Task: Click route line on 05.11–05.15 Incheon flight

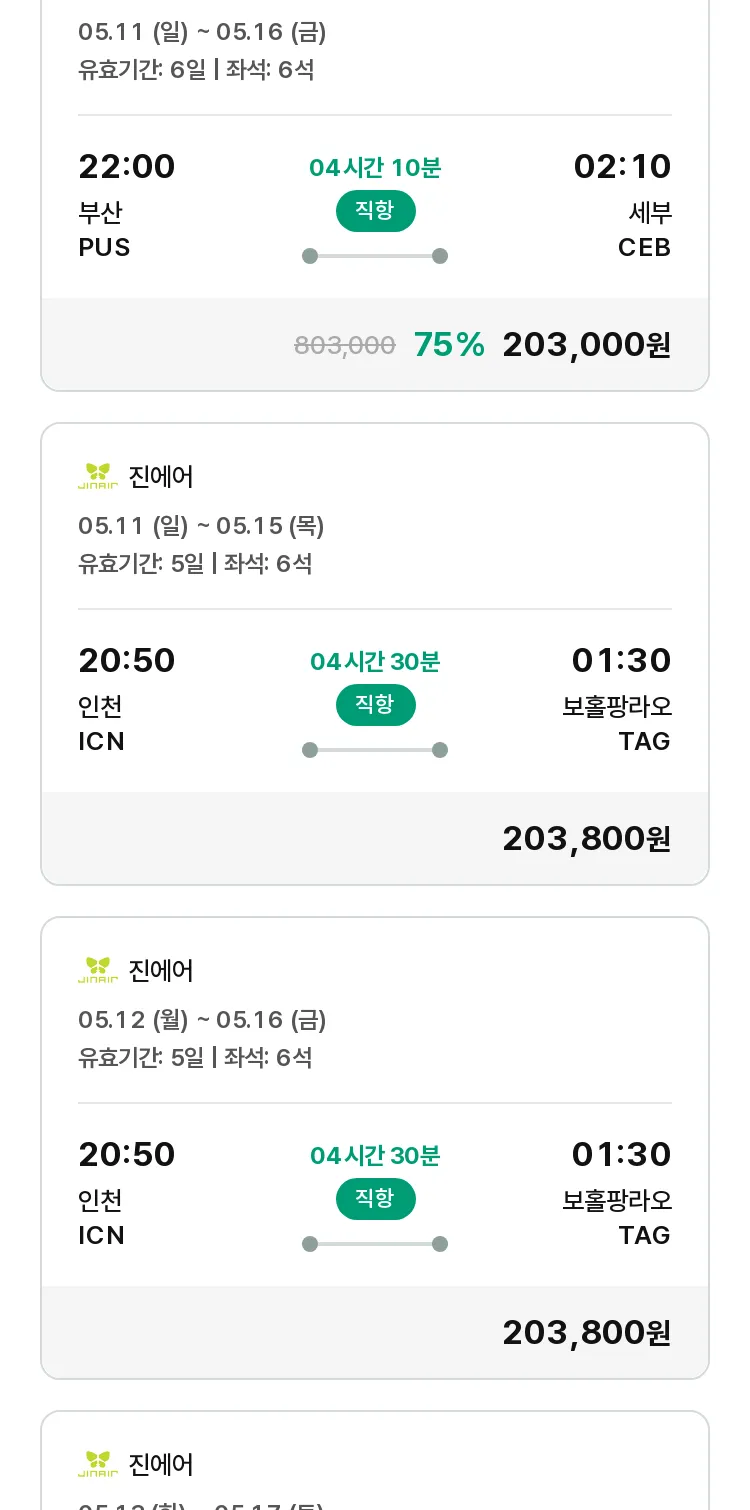Action: [x=375, y=750]
